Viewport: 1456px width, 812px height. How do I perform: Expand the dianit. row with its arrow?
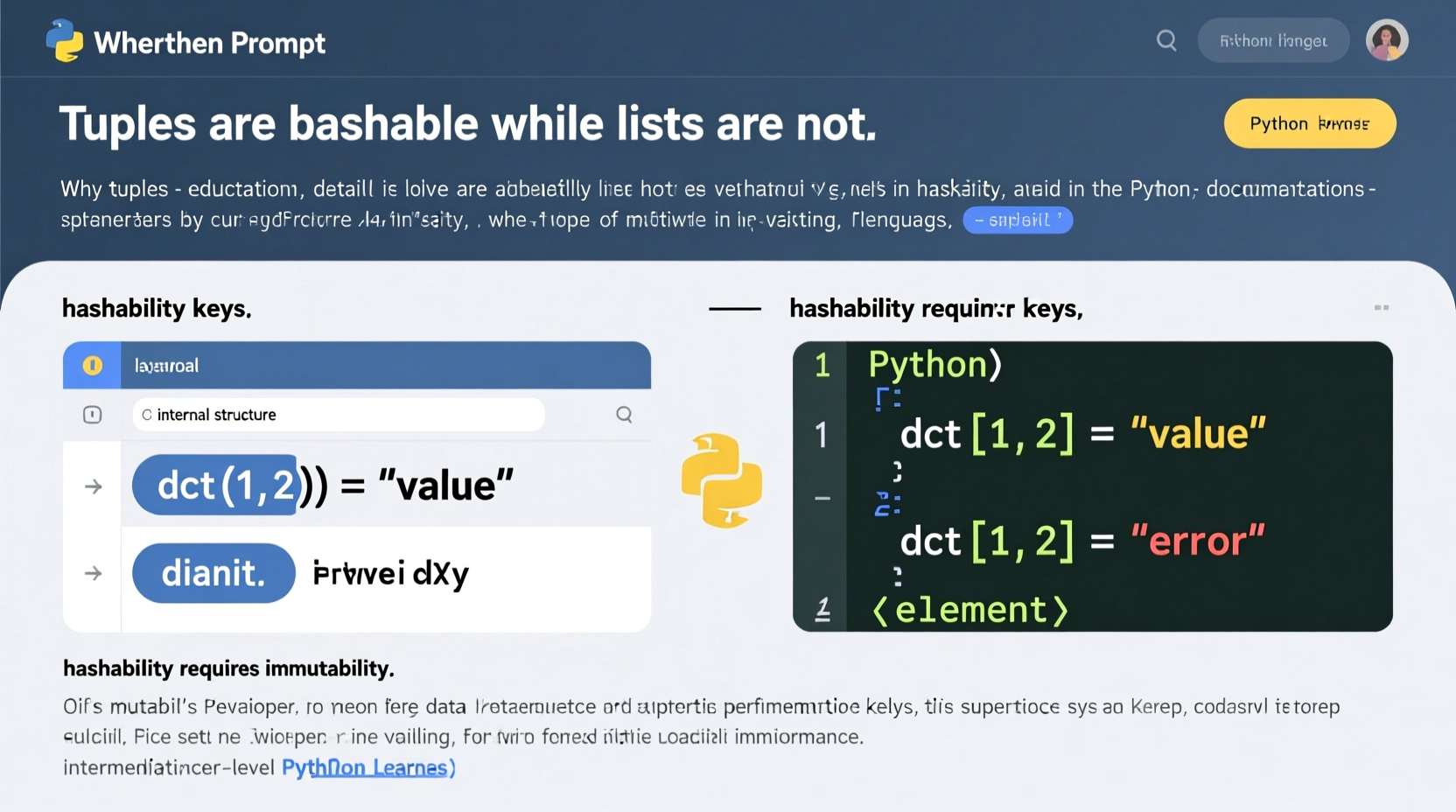[x=93, y=574]
